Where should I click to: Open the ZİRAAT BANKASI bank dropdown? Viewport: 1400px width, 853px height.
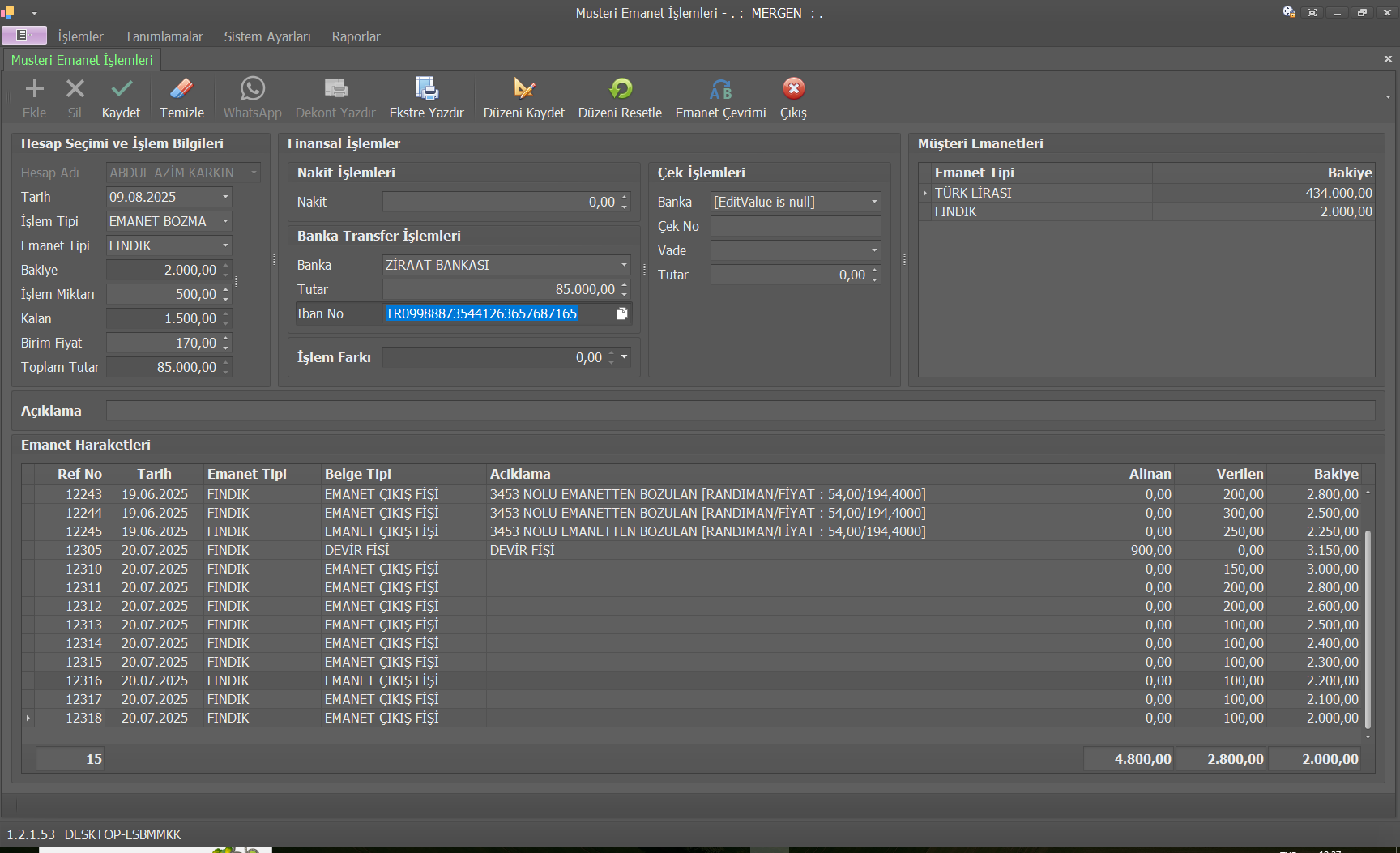coord(624,265)
